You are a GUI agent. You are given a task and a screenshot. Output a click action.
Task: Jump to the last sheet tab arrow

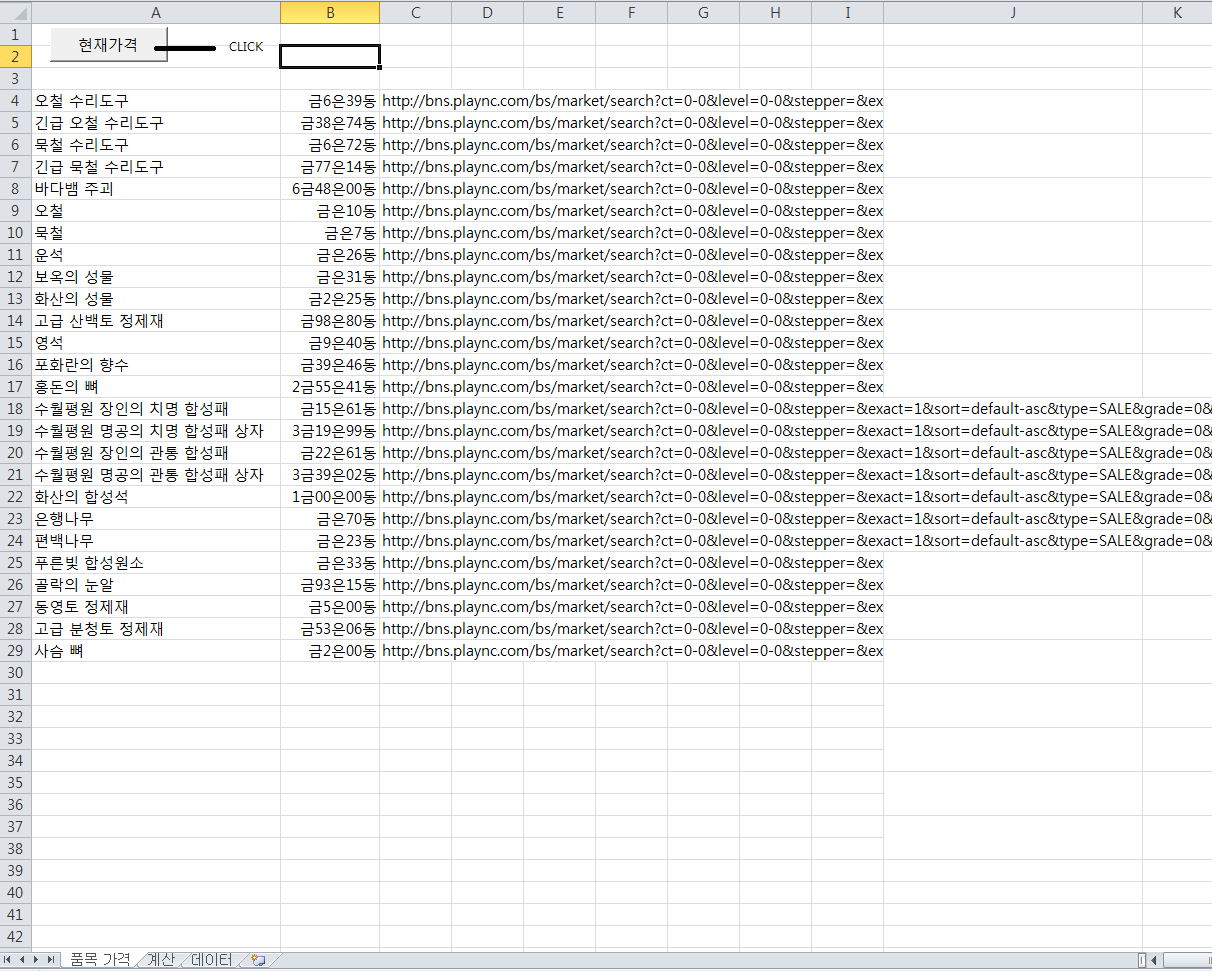pos(51,960)
